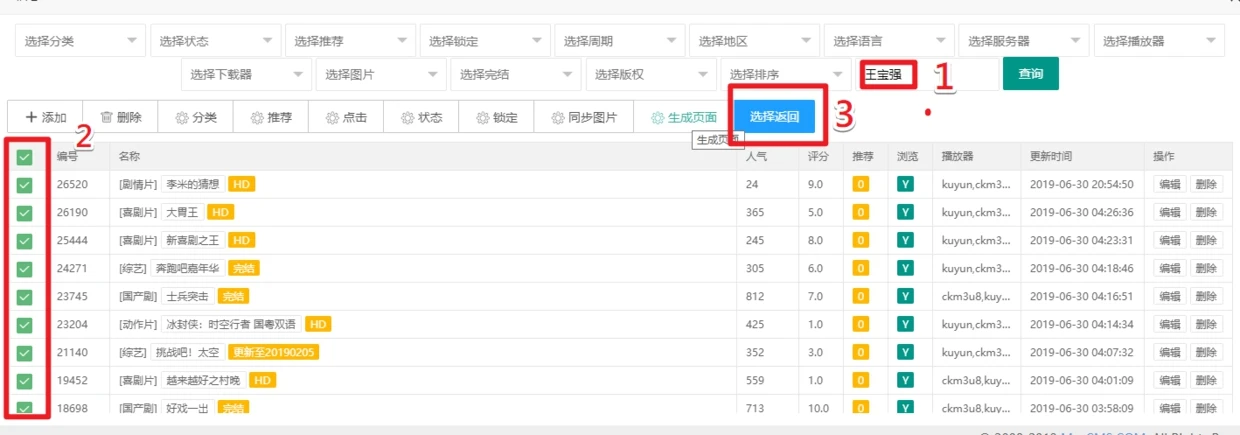Viewport: 1240px width, 435px height.
Task: Click the 更新时间 column header
Action: click(x=1050, y=157)
